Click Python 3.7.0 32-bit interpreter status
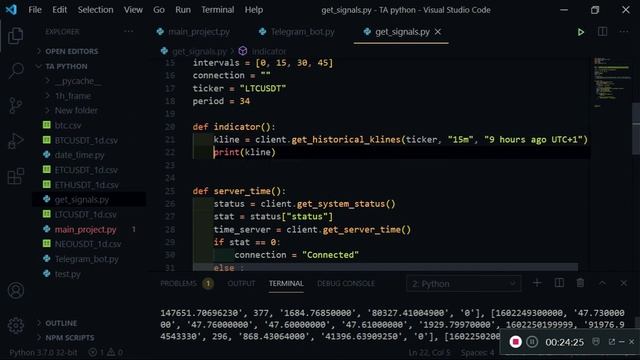 coord(43,352)
